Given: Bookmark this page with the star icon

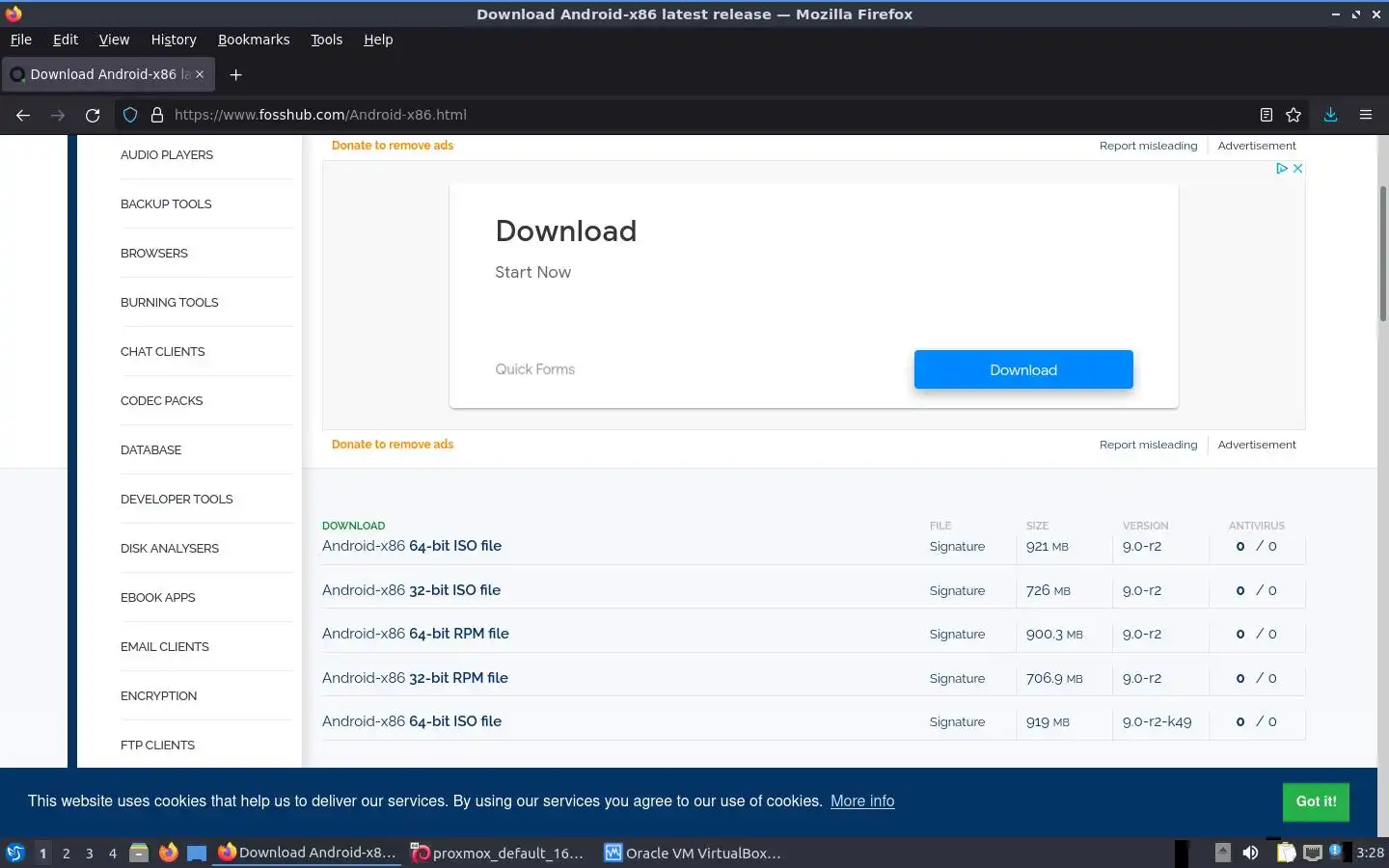Looking at the screenshot, I should 1294,115.
